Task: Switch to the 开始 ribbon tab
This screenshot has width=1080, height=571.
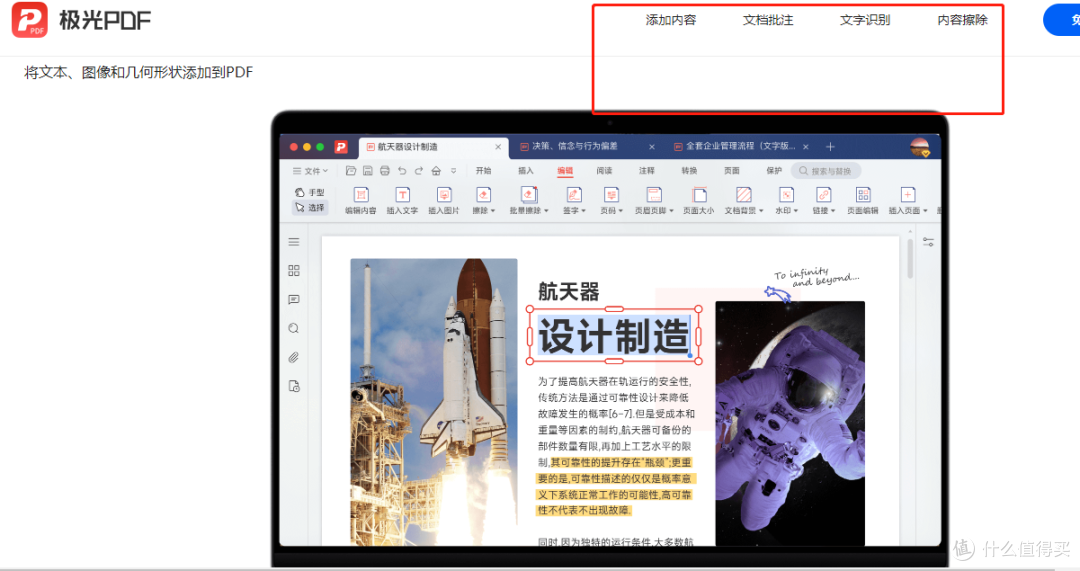Action: click(484, 171)
